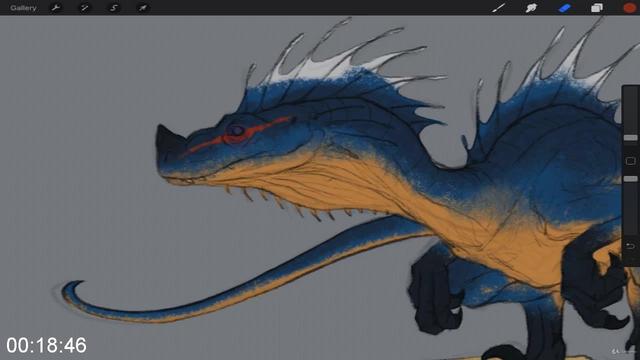
Task: Activate the Selection tool
Action: (113, 8)
